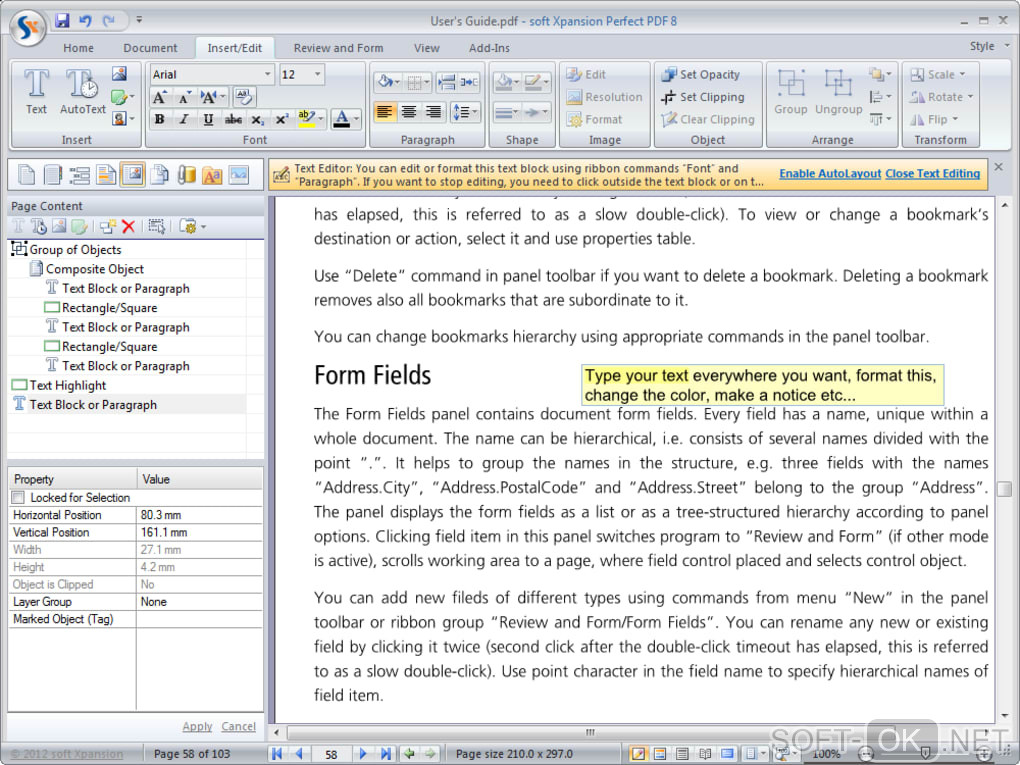Open the soft Xpansion application button
Viewport: 1020px width, 765px height.
28,27
